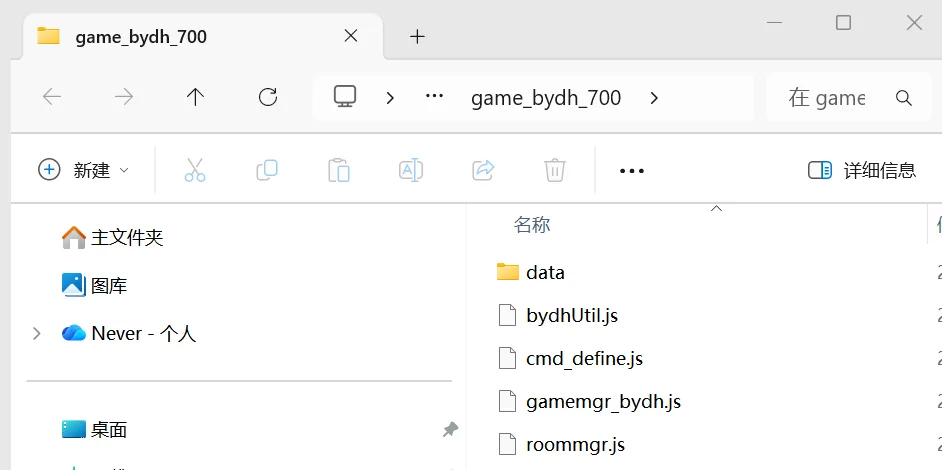942x470 pixels.
Task: Click the 主文件夹 house icon
Action: 74,237
